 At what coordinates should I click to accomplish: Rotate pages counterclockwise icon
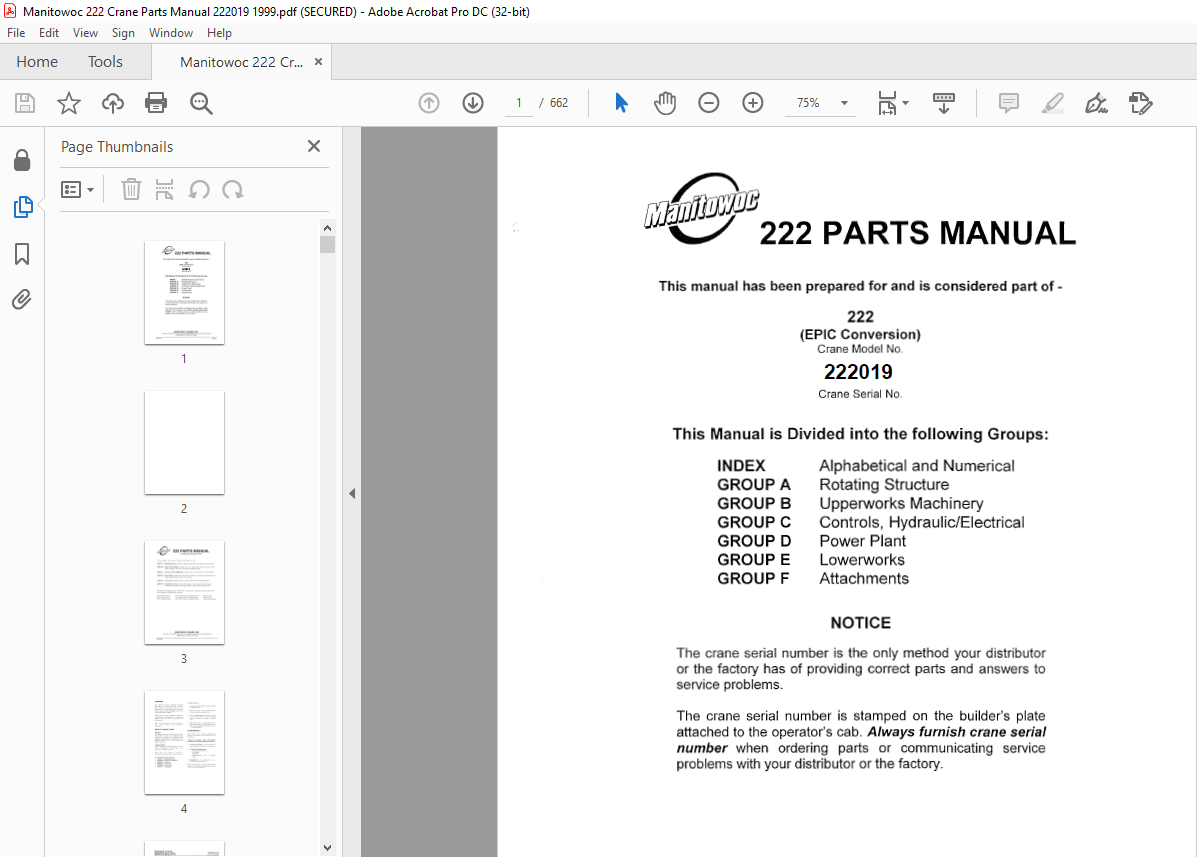click(x=199, y=189)
